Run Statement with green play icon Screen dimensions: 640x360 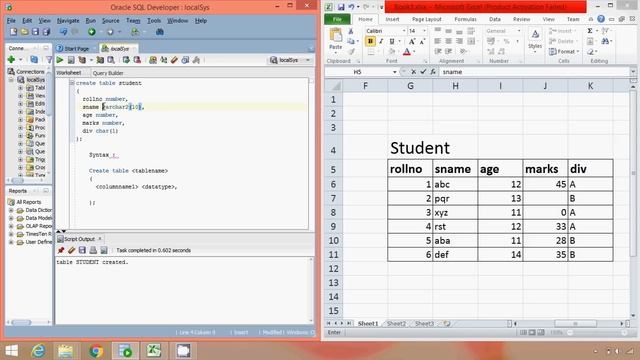[x=60, y=60]
